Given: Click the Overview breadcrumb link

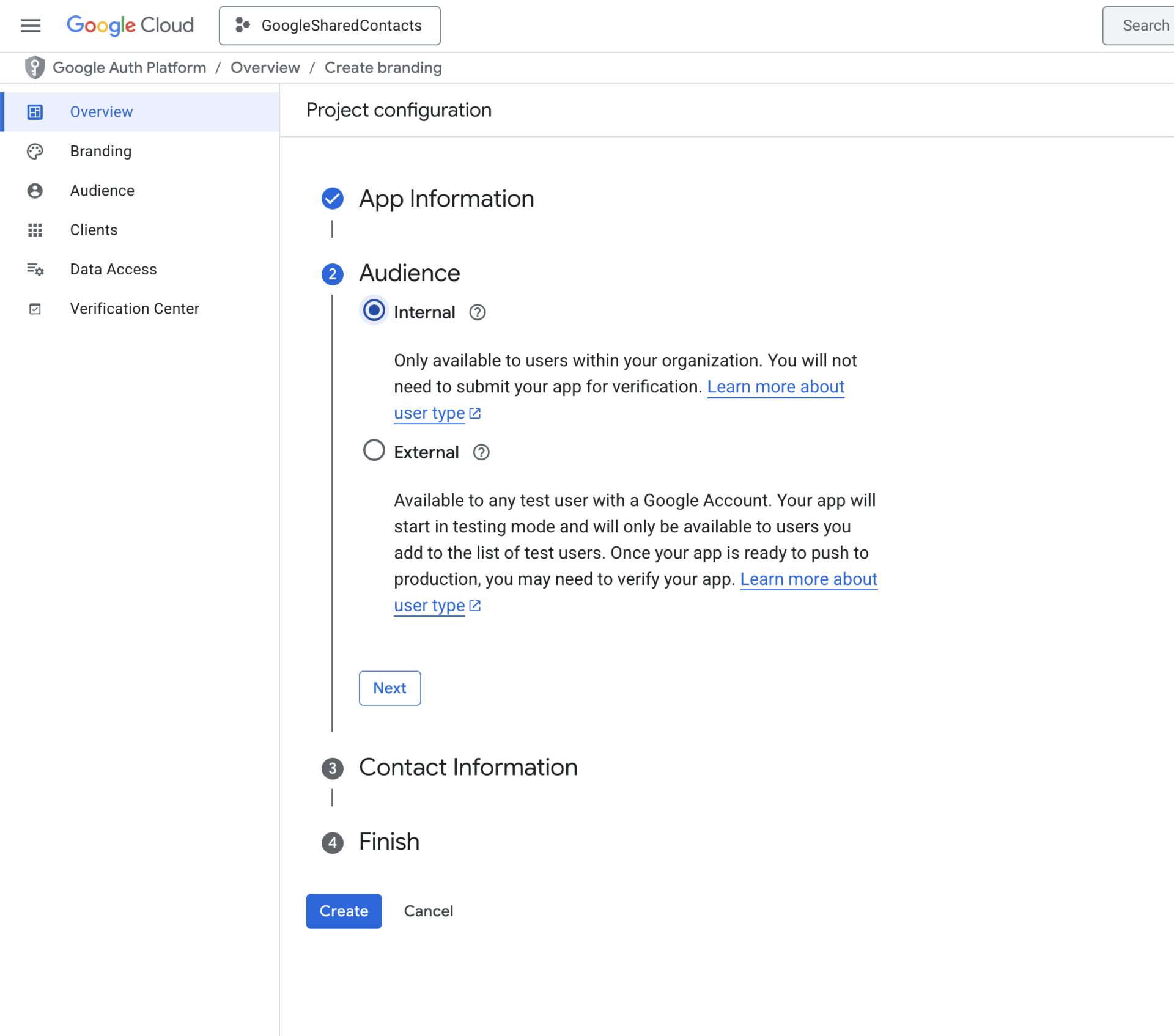Looking at the screenshot, I should pos(265,67).
